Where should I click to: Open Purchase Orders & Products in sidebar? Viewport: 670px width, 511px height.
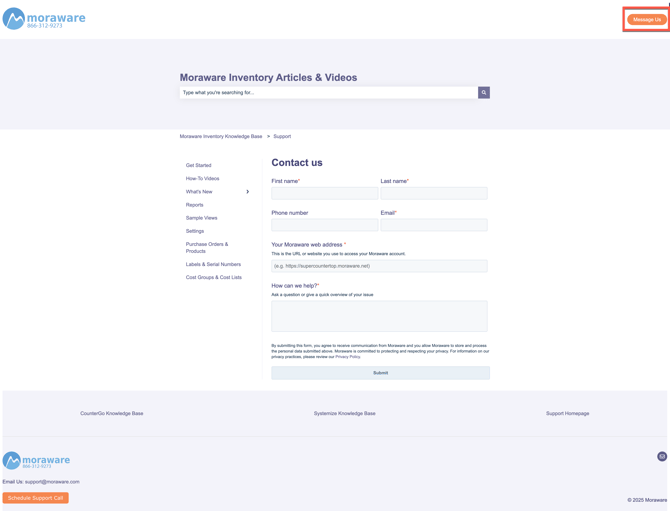207,247
